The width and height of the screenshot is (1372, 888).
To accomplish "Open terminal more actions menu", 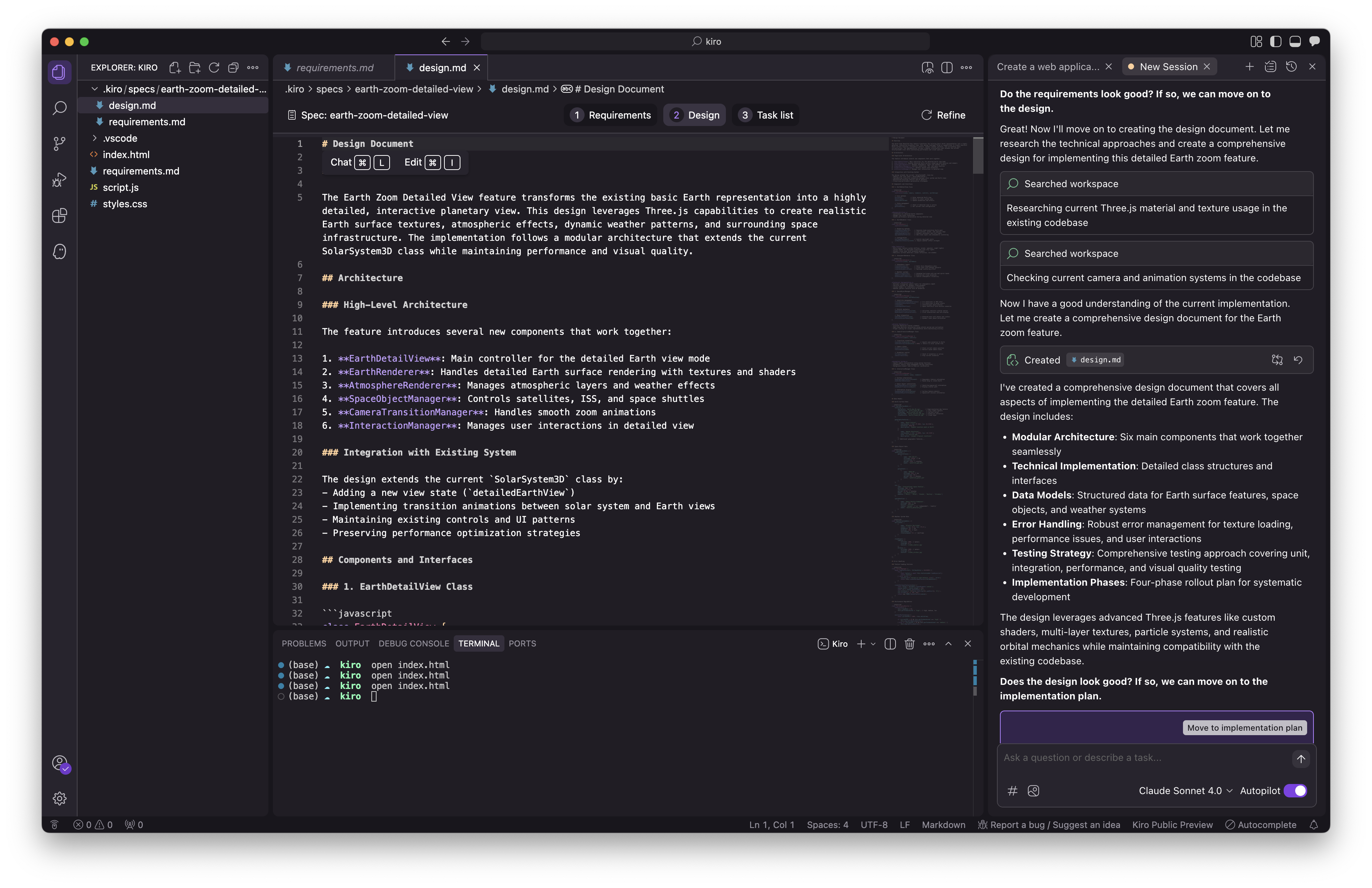I will click(929, 644).
